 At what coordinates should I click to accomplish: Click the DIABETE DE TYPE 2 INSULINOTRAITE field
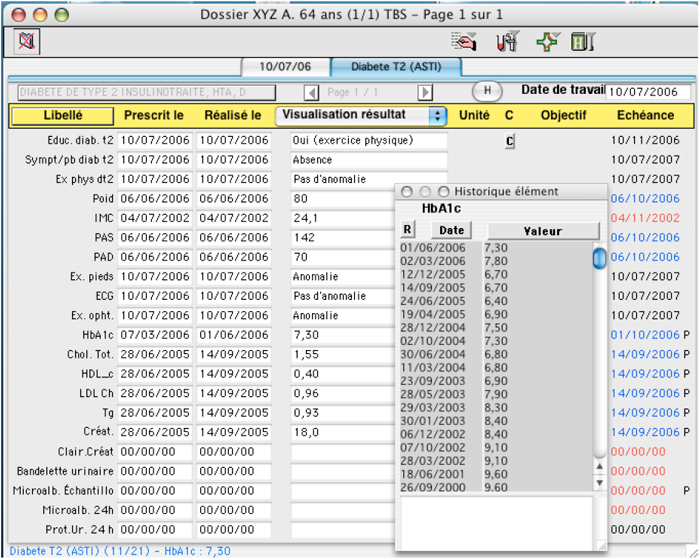pyautogui.click(x=146, y=92)
